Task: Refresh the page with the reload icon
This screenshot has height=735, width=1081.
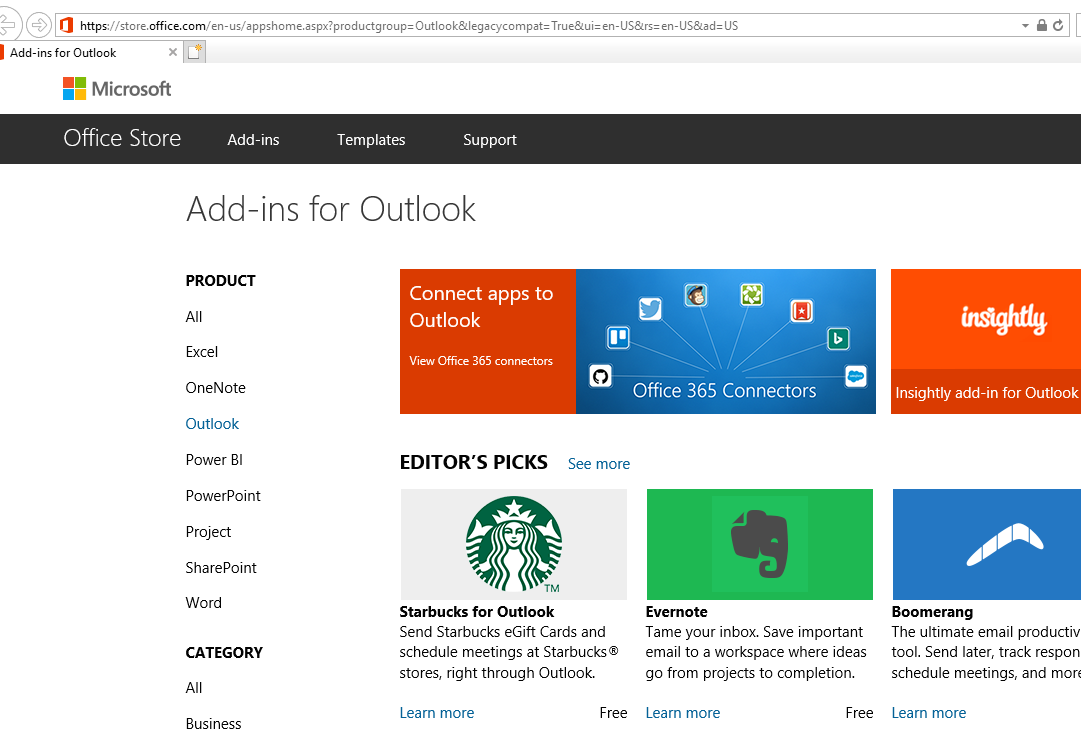Action: pos(1059,25)
